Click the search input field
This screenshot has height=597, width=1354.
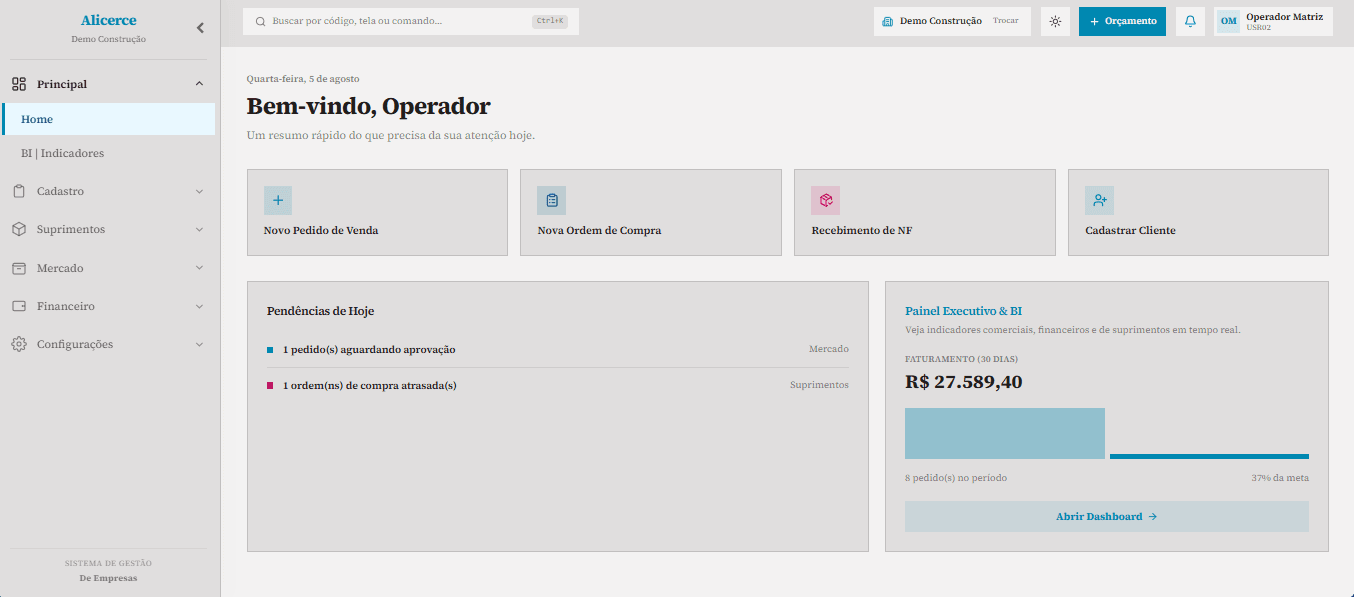411,21
